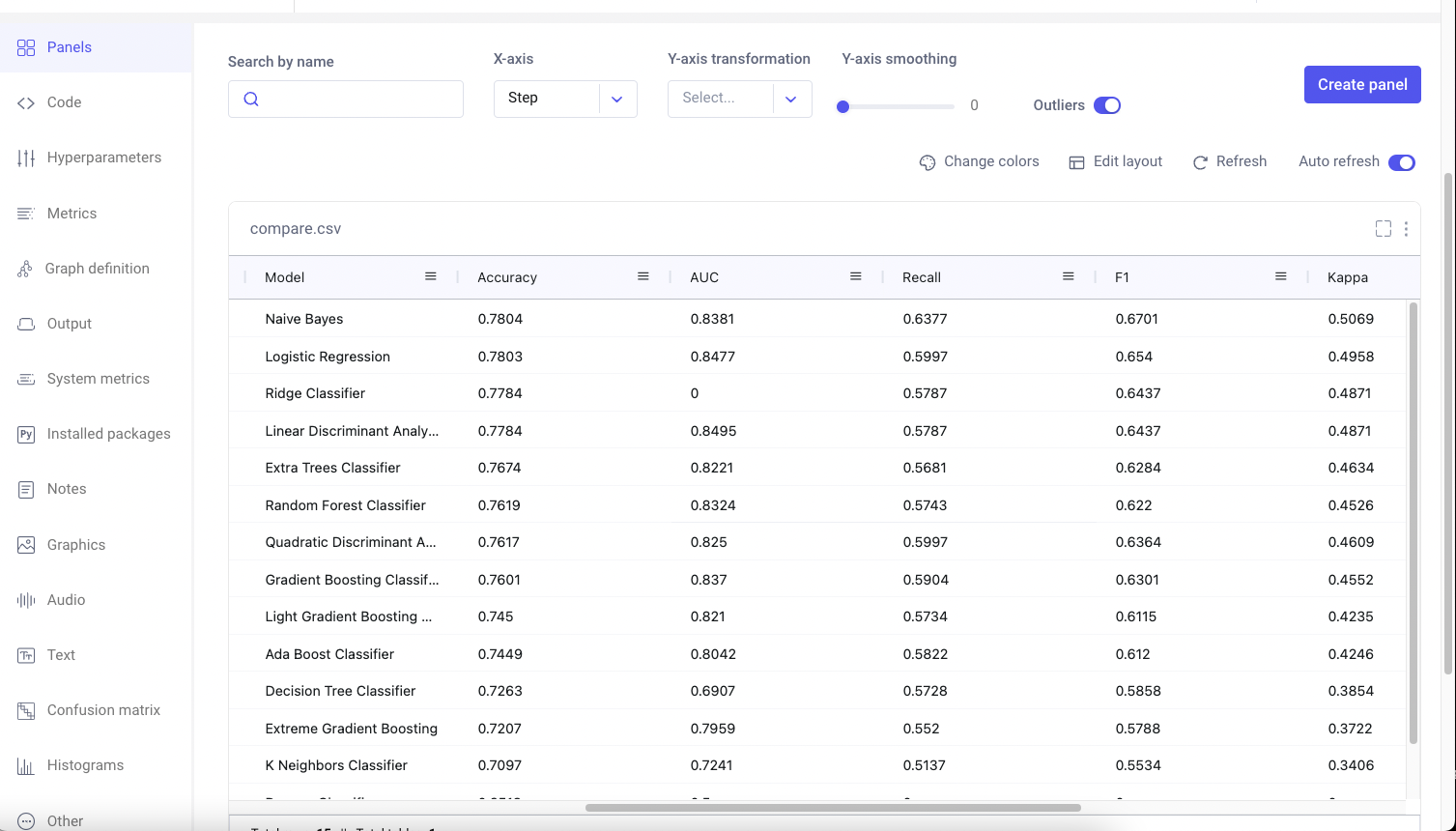This screenshot has height=831, width=1456.
Task: Open the F1 column menu icon
Action: click(1281, 276)
